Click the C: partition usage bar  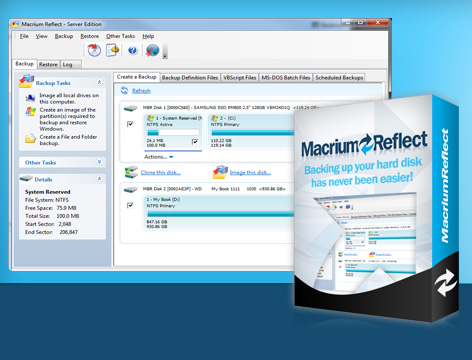253,132
